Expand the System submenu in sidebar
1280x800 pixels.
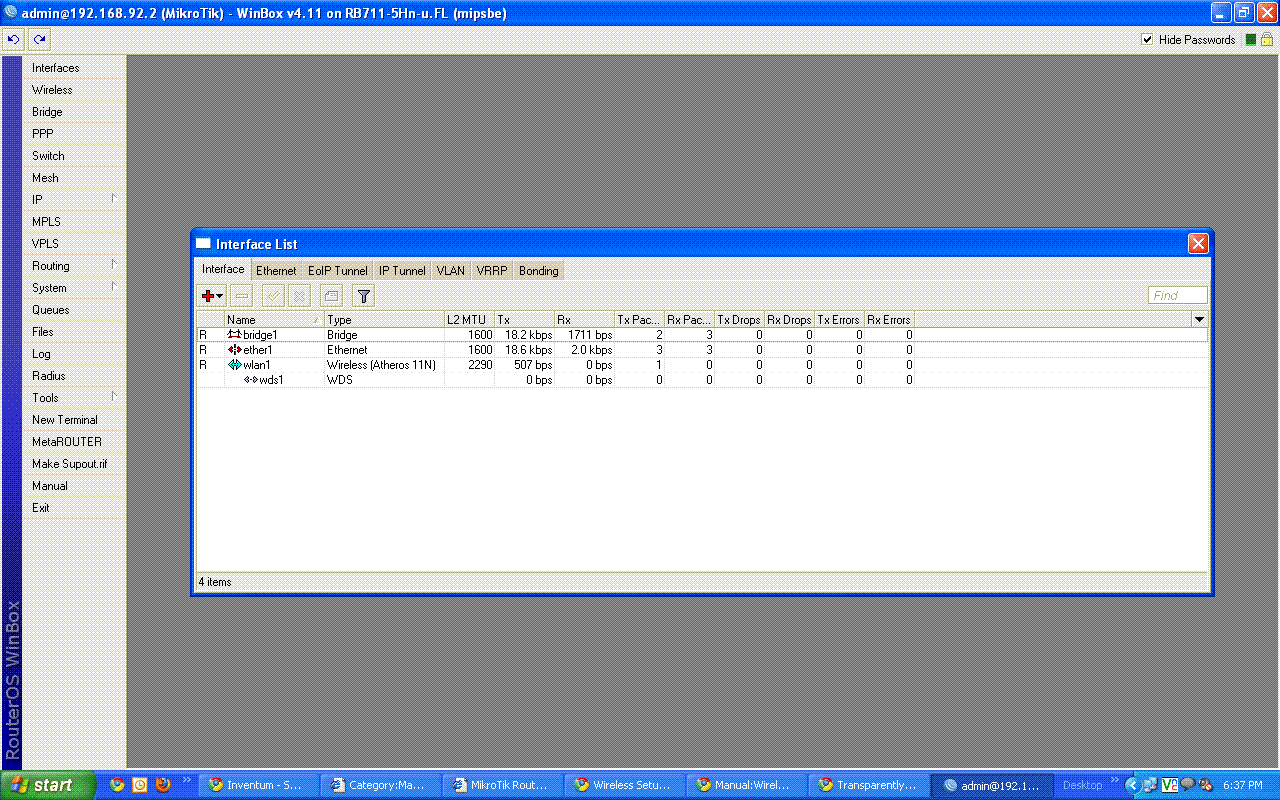tap(114, 287)
